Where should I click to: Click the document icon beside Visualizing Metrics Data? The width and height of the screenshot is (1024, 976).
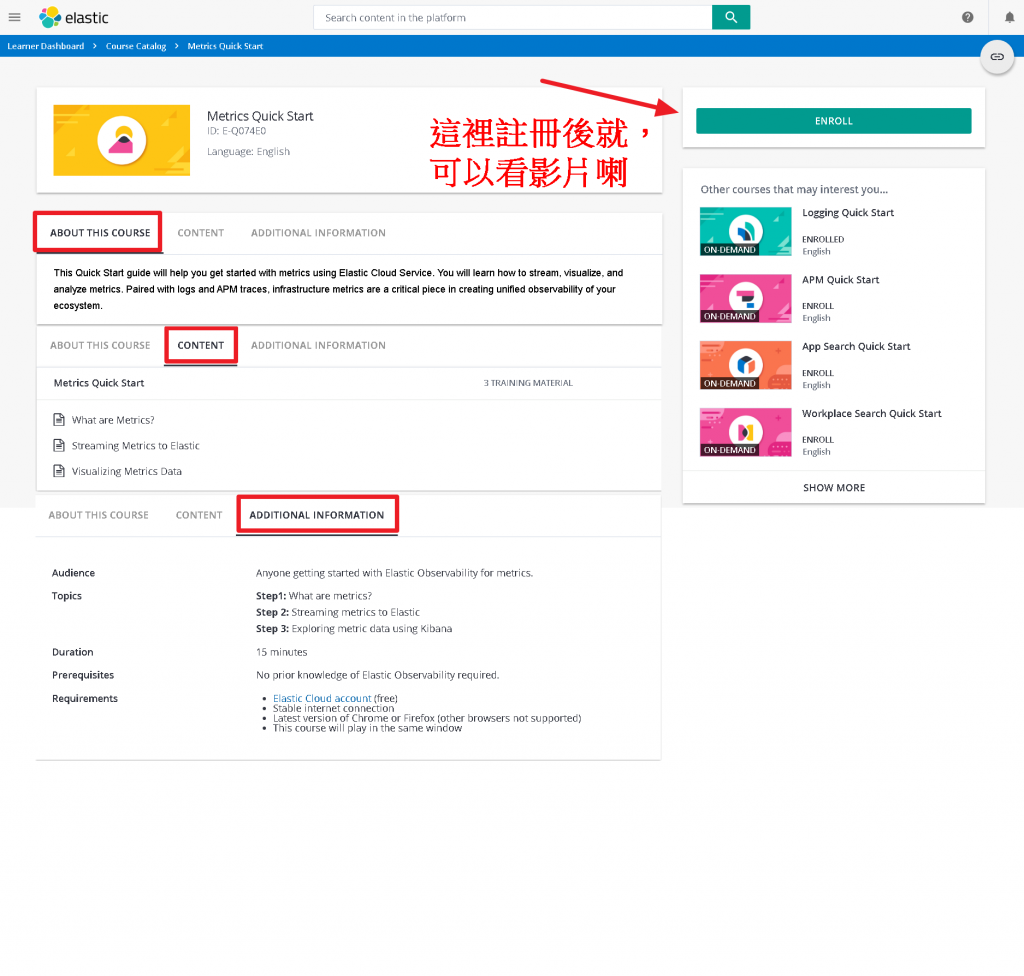pos(59,471)
